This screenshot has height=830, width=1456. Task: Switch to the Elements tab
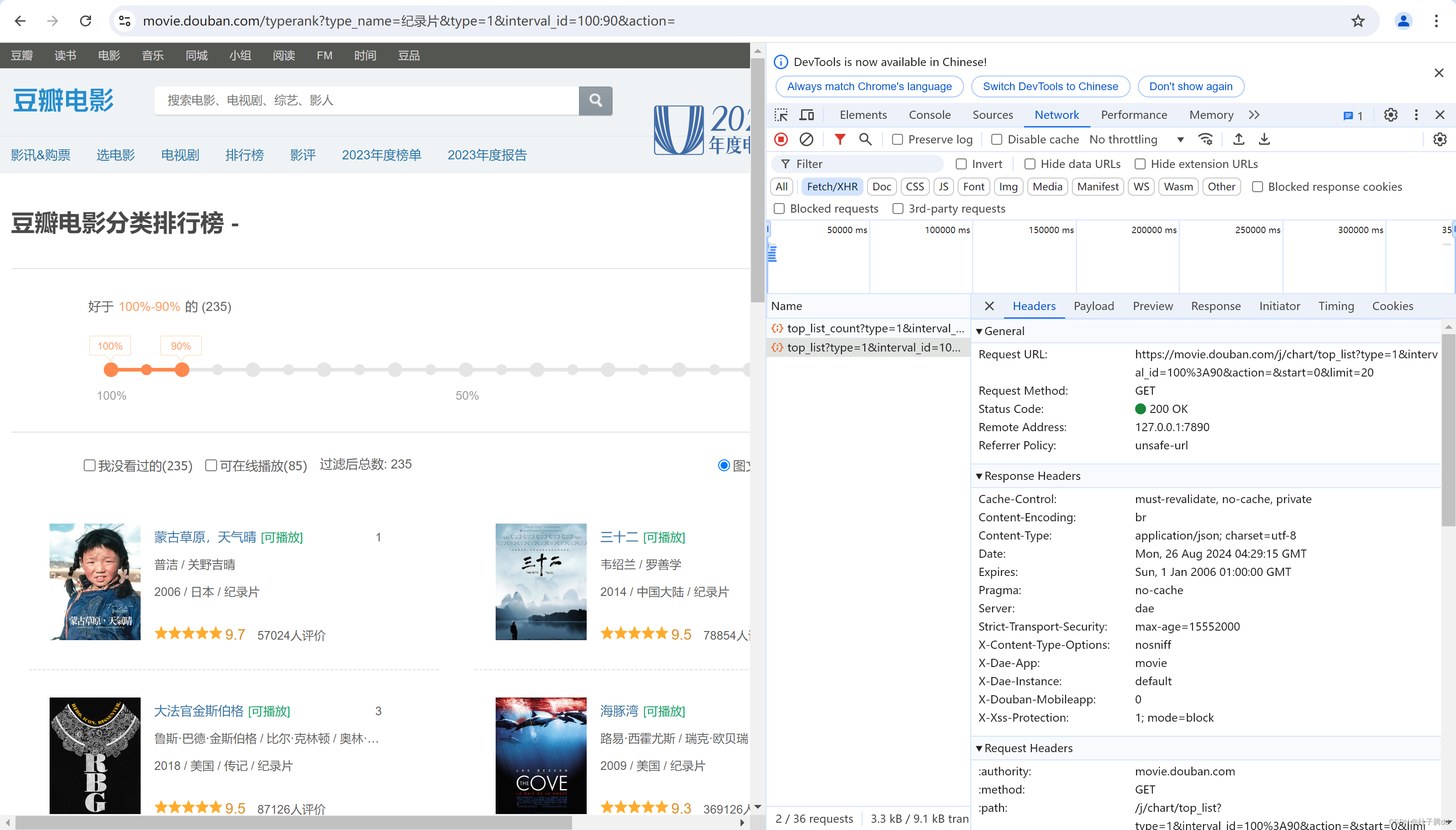pyautogui.click(x=863, y=115)
